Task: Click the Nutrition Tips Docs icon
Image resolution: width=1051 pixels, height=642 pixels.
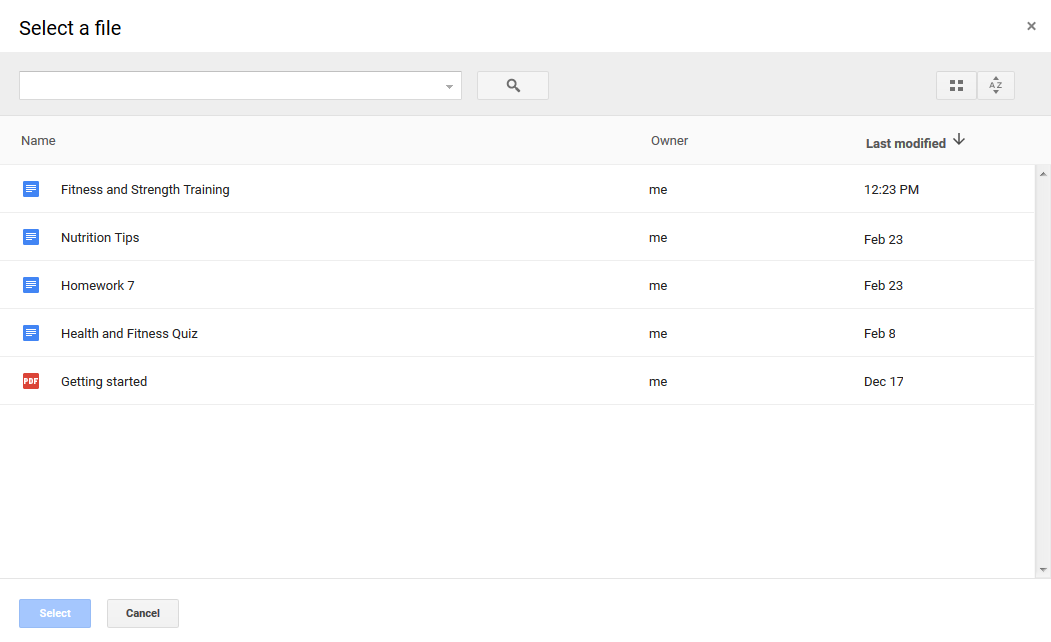Action: click(30, 237)
